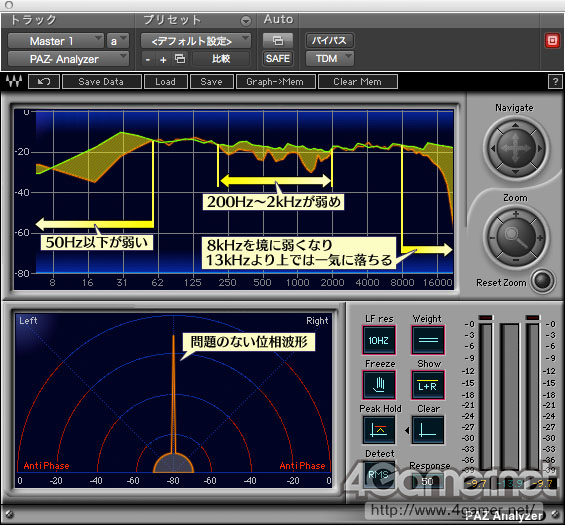Click the plus next preset button
Image resolution: width=565 pixels, height=525 pixels.
click(163, 59)
